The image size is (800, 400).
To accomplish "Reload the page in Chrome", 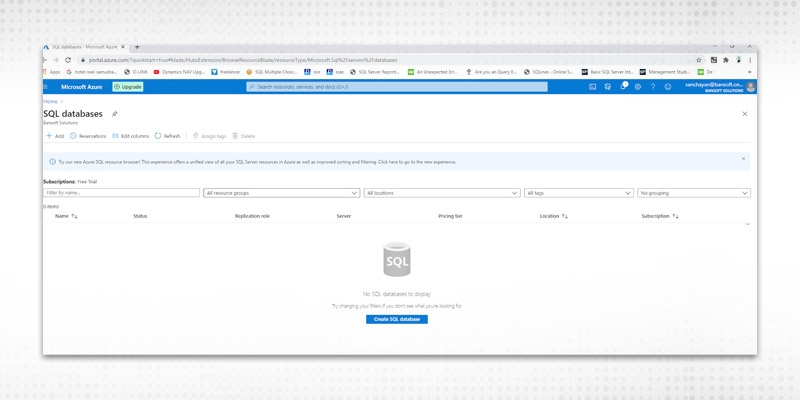I will click(68, 60).
